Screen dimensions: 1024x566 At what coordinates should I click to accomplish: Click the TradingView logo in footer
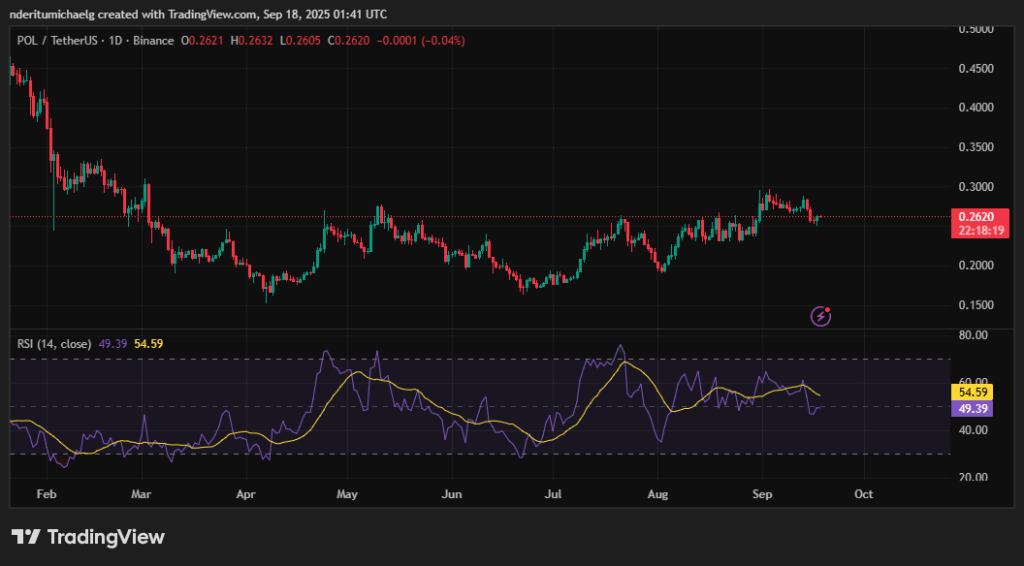87,537
